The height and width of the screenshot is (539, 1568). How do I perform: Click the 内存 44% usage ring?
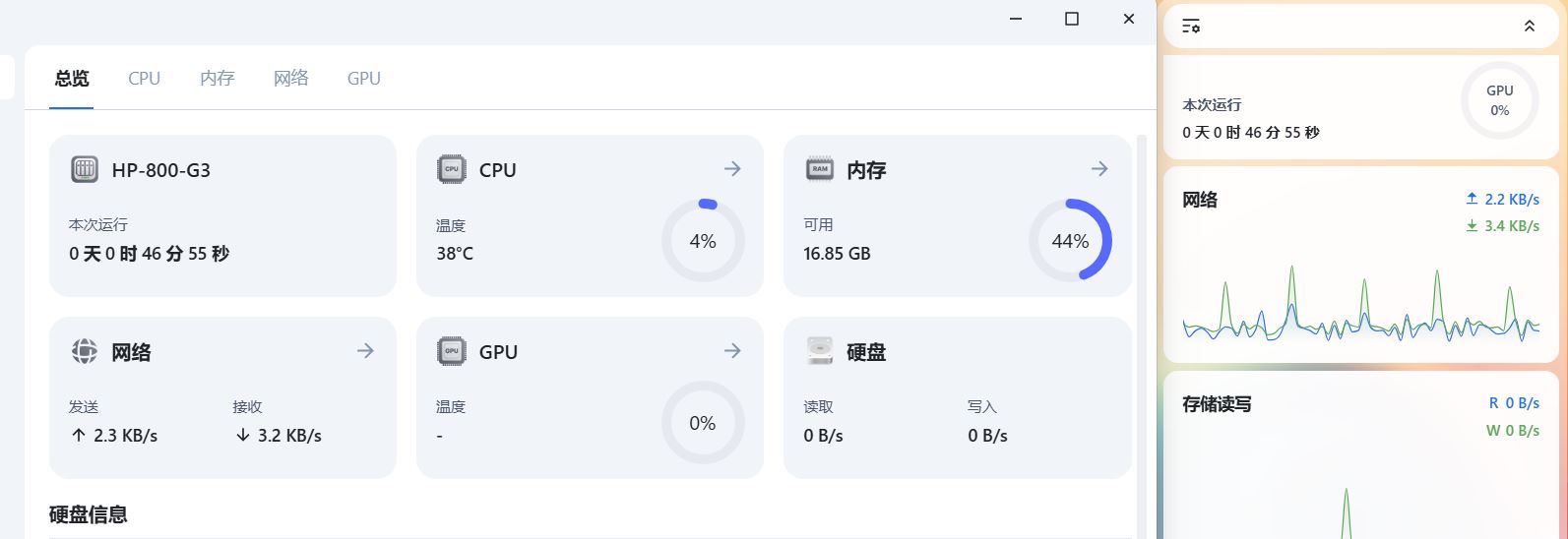point(1070,241)
